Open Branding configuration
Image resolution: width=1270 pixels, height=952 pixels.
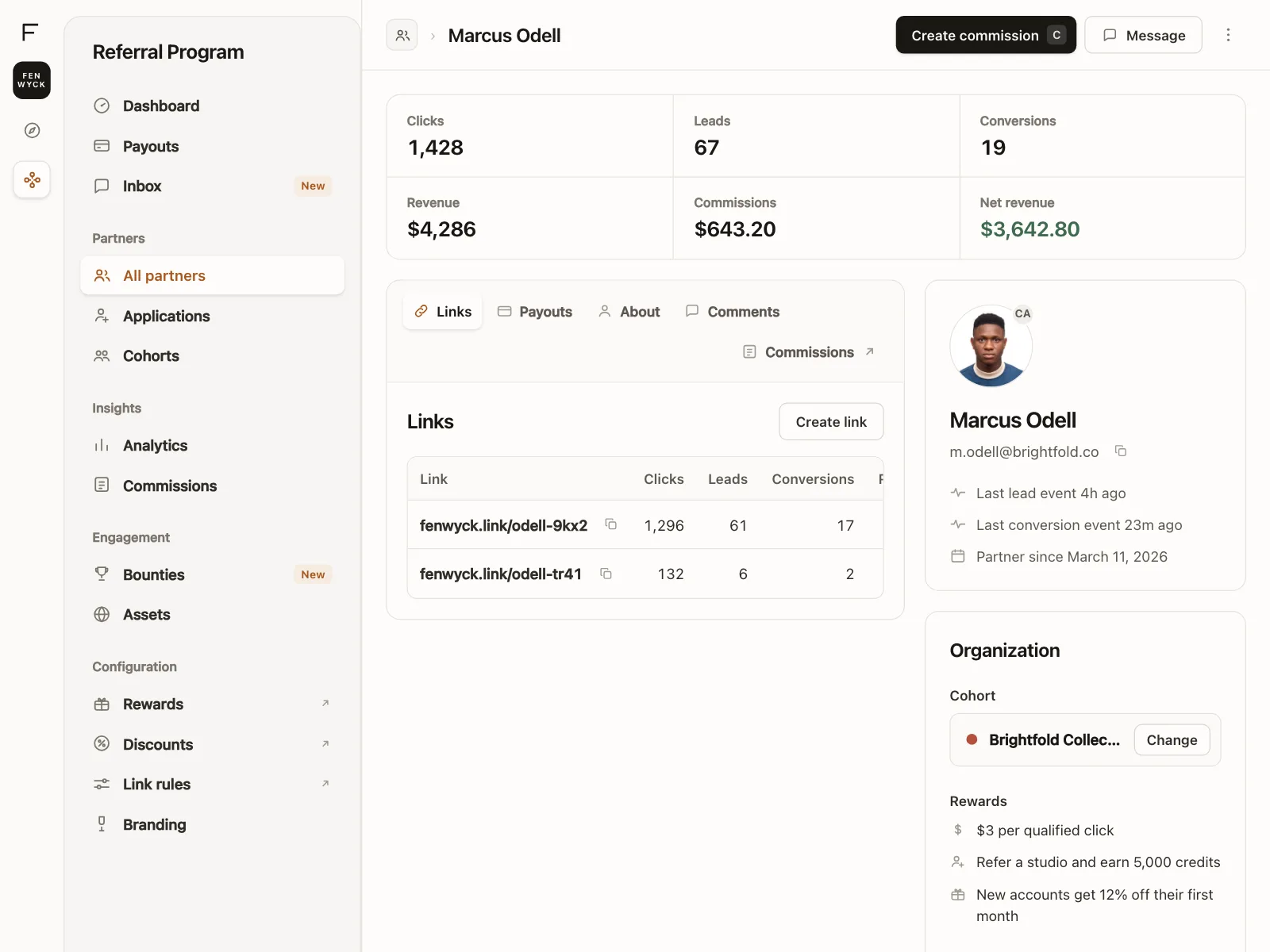click(212, 824)
